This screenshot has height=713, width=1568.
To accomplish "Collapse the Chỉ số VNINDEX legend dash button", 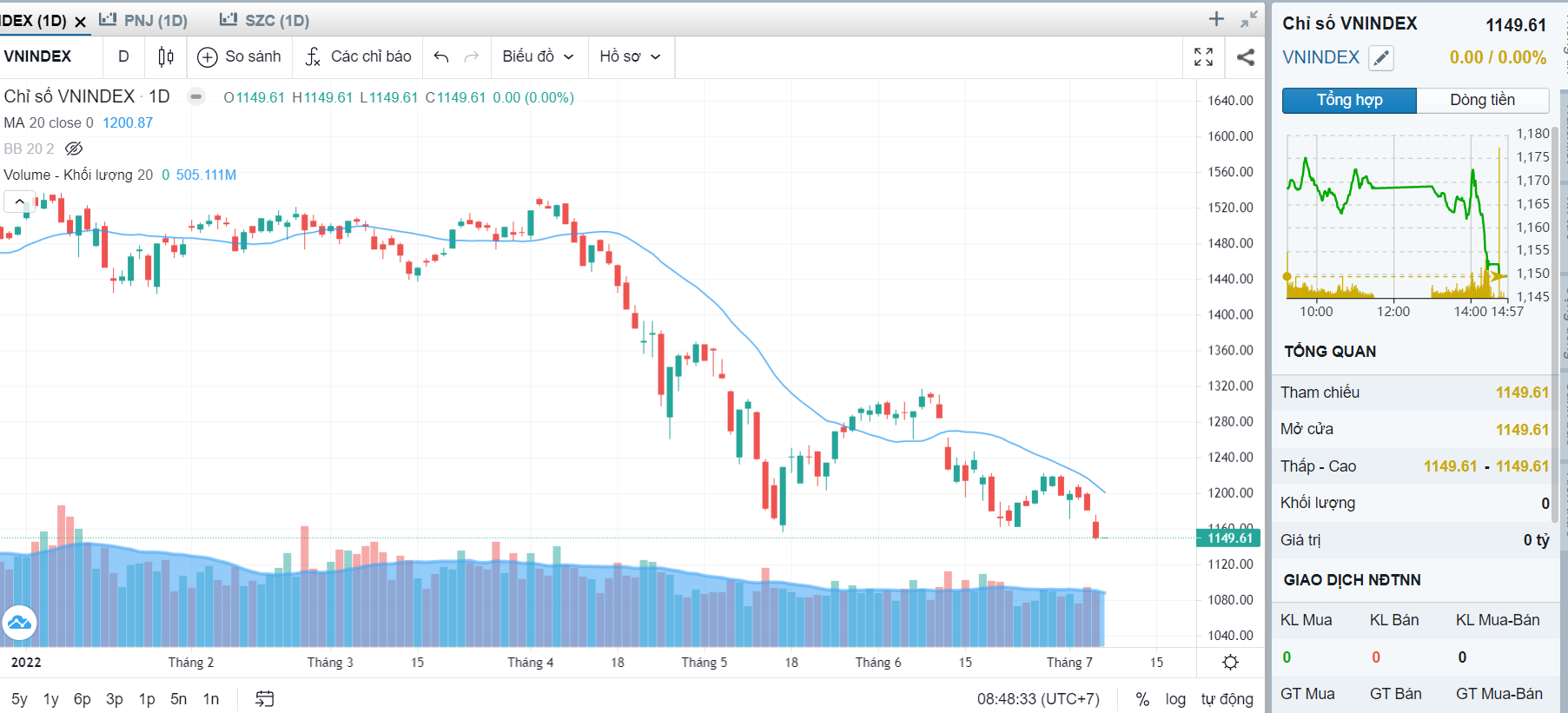I will 196,96.
